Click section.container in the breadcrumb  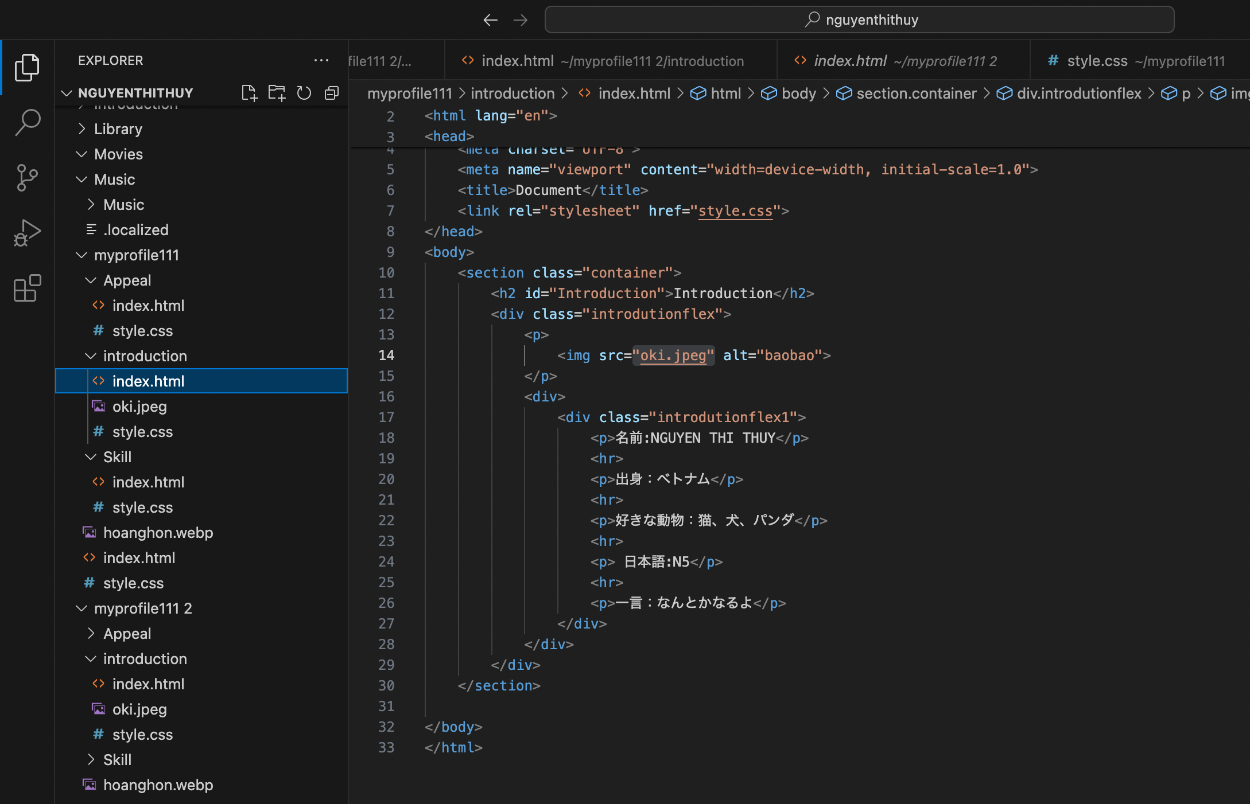pos(916,93)
